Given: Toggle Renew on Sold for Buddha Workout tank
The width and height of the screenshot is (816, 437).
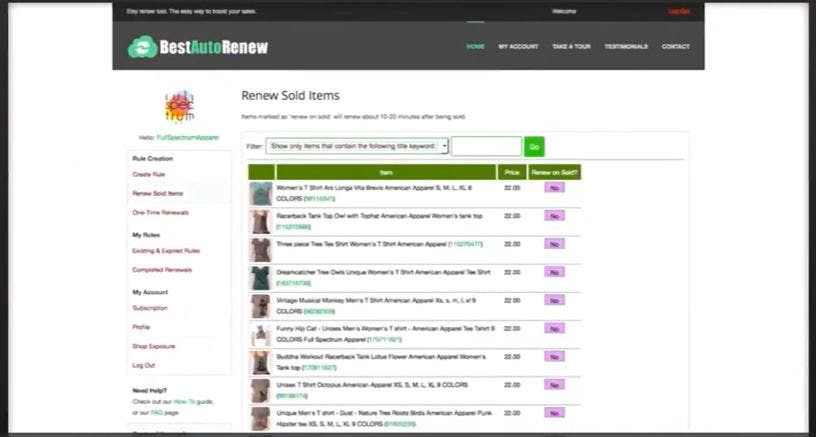Looking at the screenshot, I should click(x=554, y=357).
